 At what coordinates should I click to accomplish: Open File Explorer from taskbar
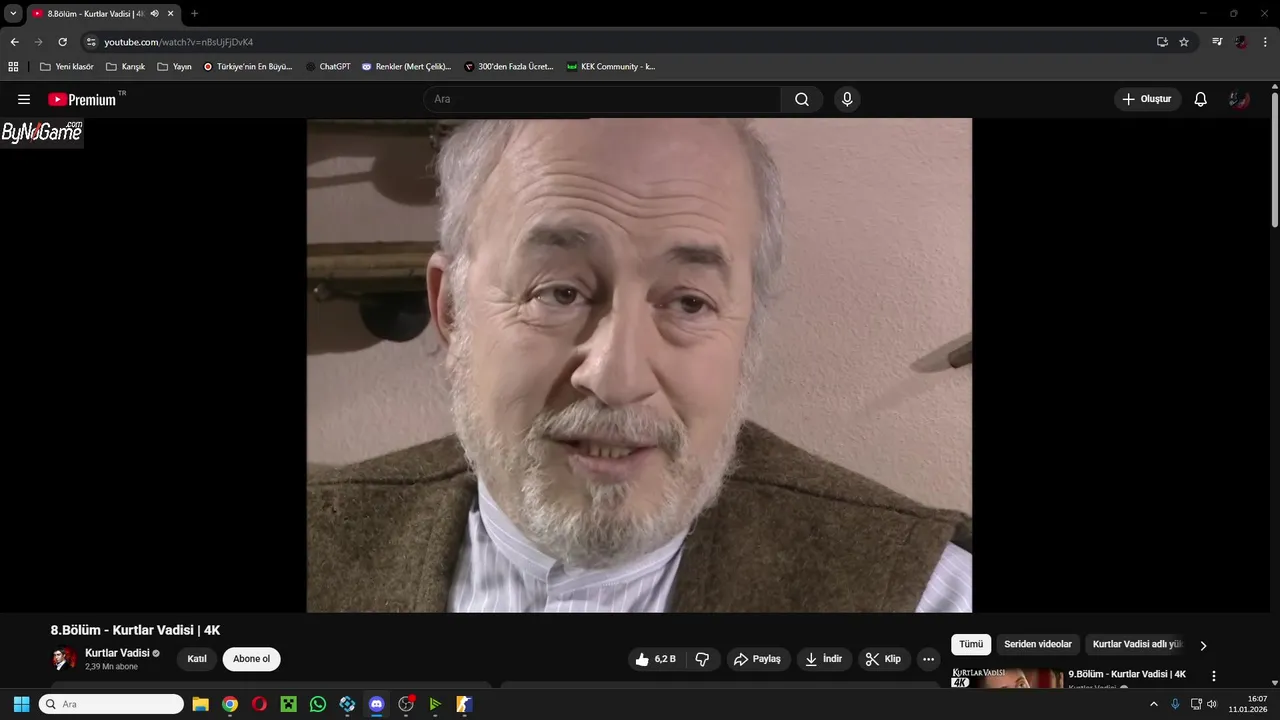tap(200, 704)
